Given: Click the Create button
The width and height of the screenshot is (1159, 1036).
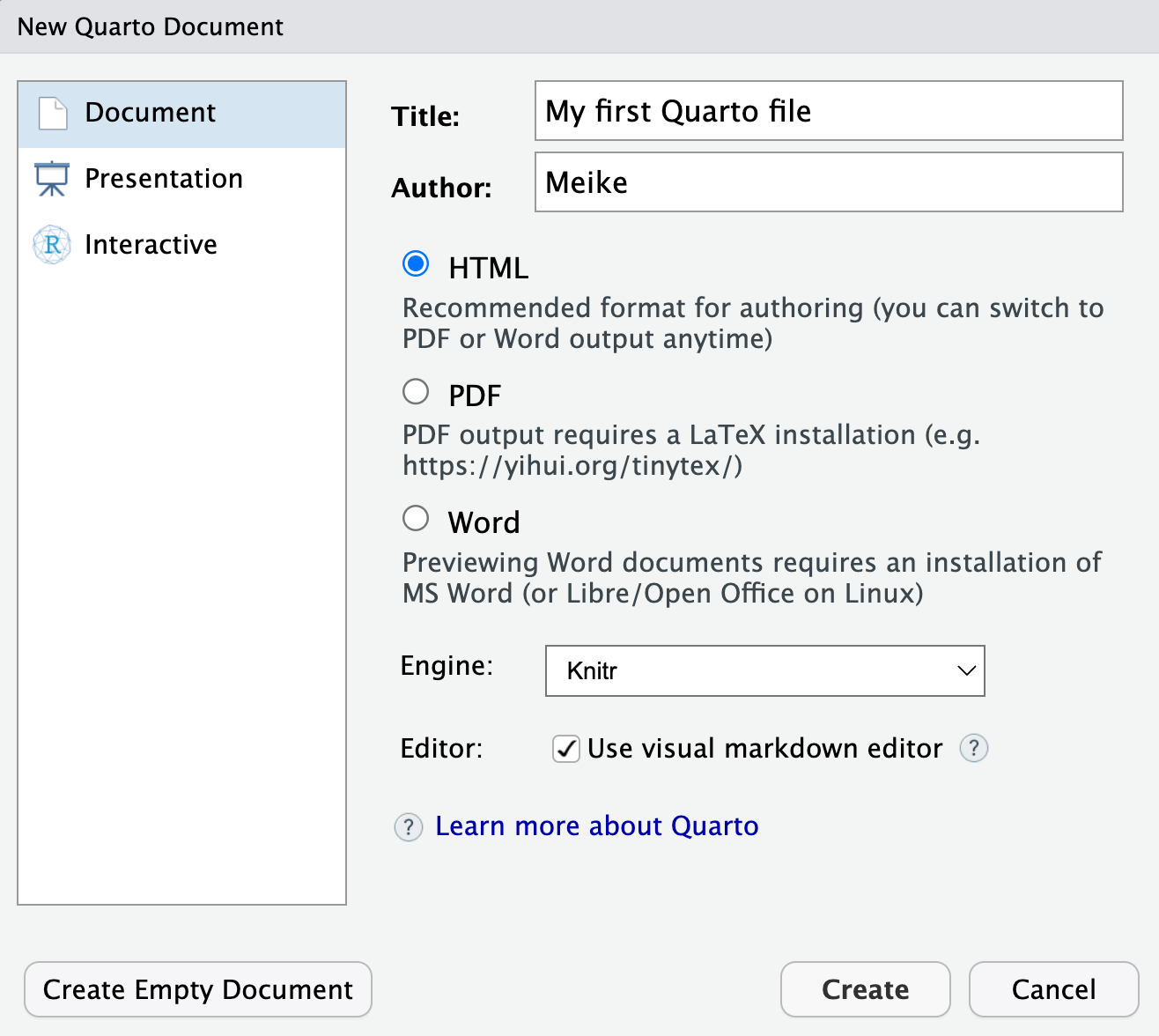Looking at the screenshot, I should point(865,989).
